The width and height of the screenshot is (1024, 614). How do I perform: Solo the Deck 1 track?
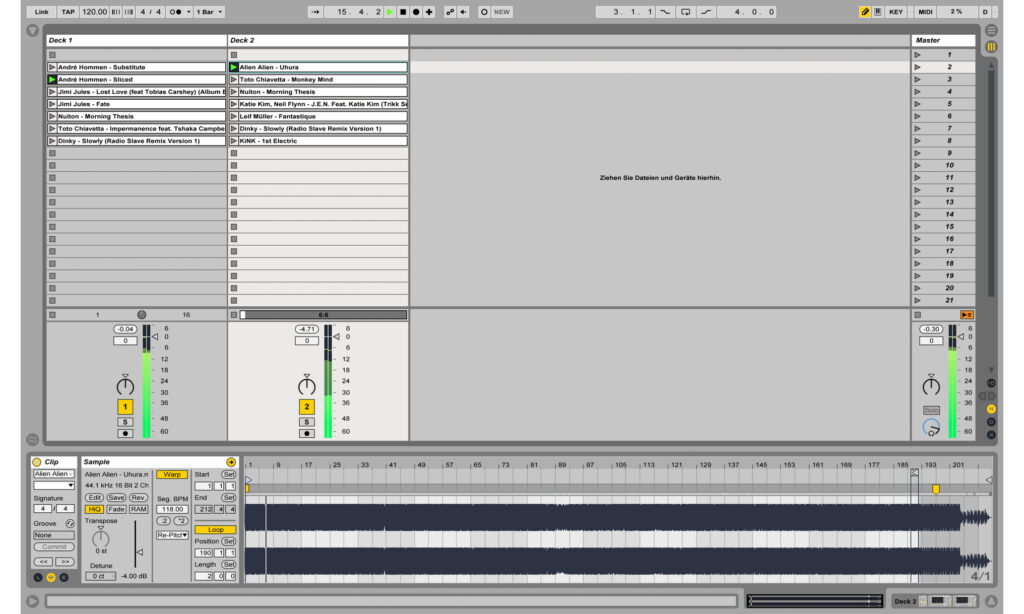(x=125, y=422)
